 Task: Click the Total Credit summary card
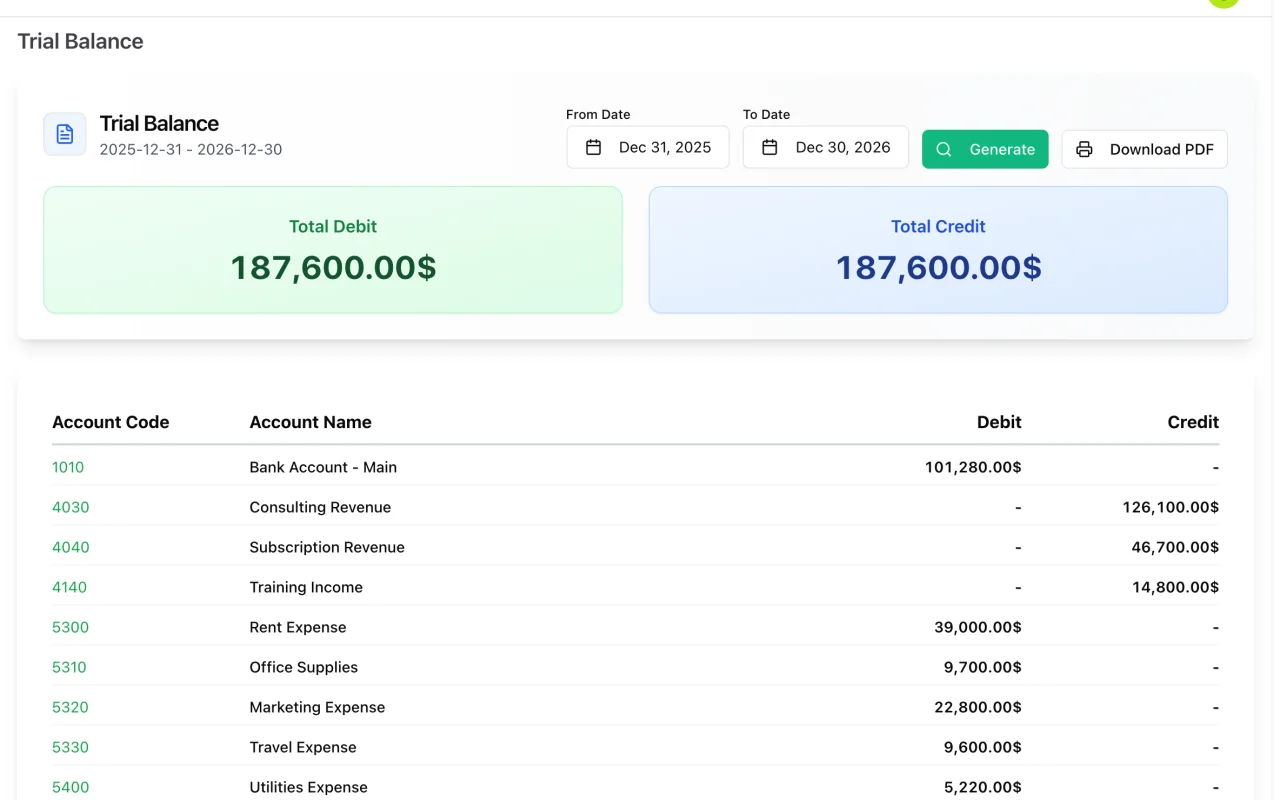[938, 250]
